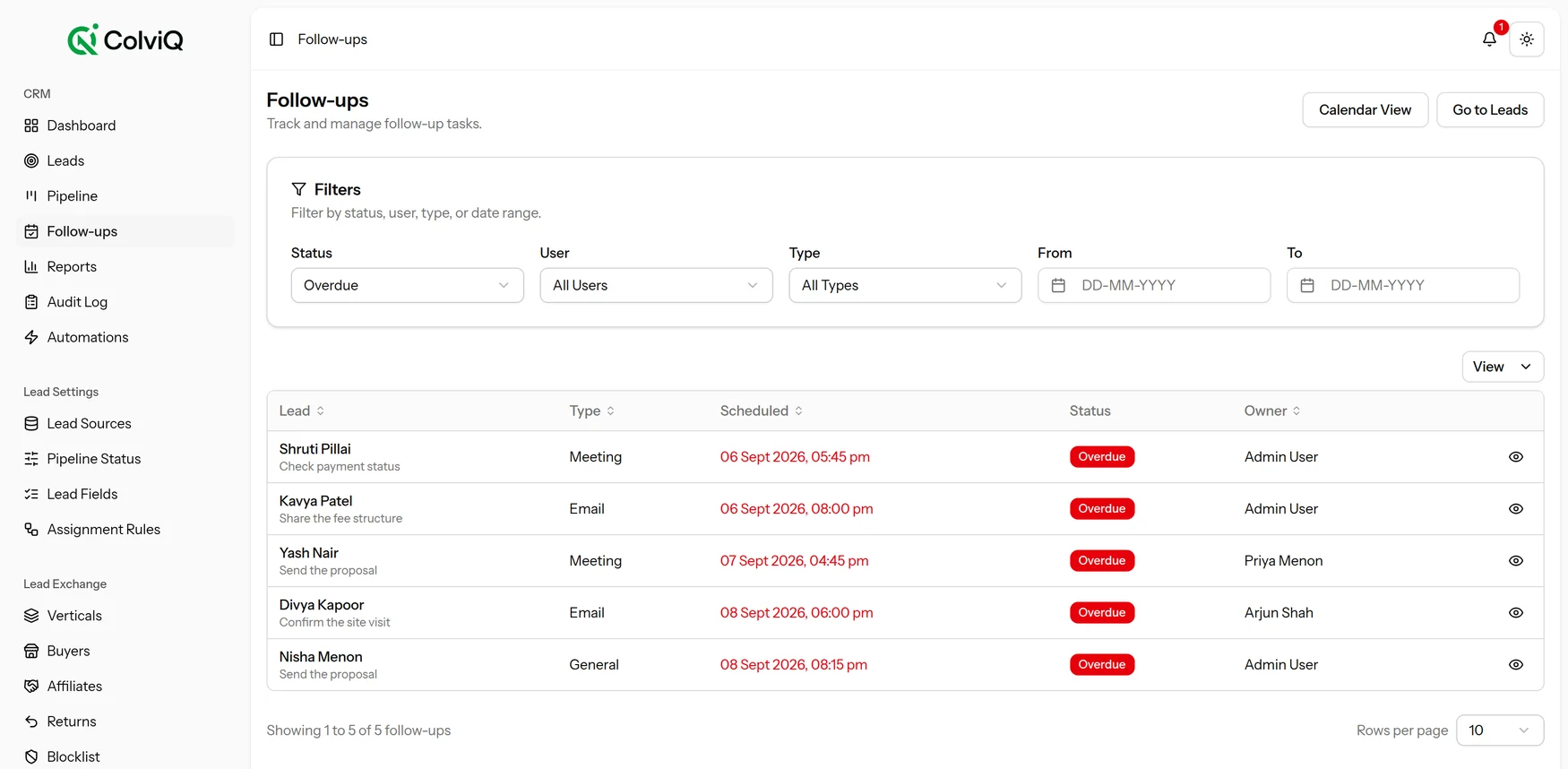Sort by Scheduled column

(762, 410)
